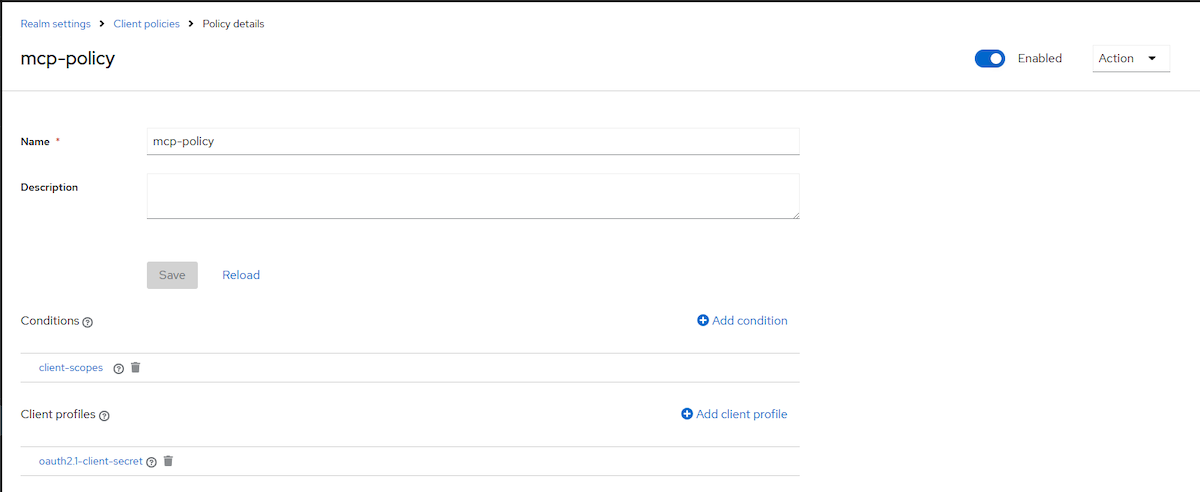Click plus icon for Add client profile
The width and height of the screenshot is (1200, 492).
tap(687, 414)
